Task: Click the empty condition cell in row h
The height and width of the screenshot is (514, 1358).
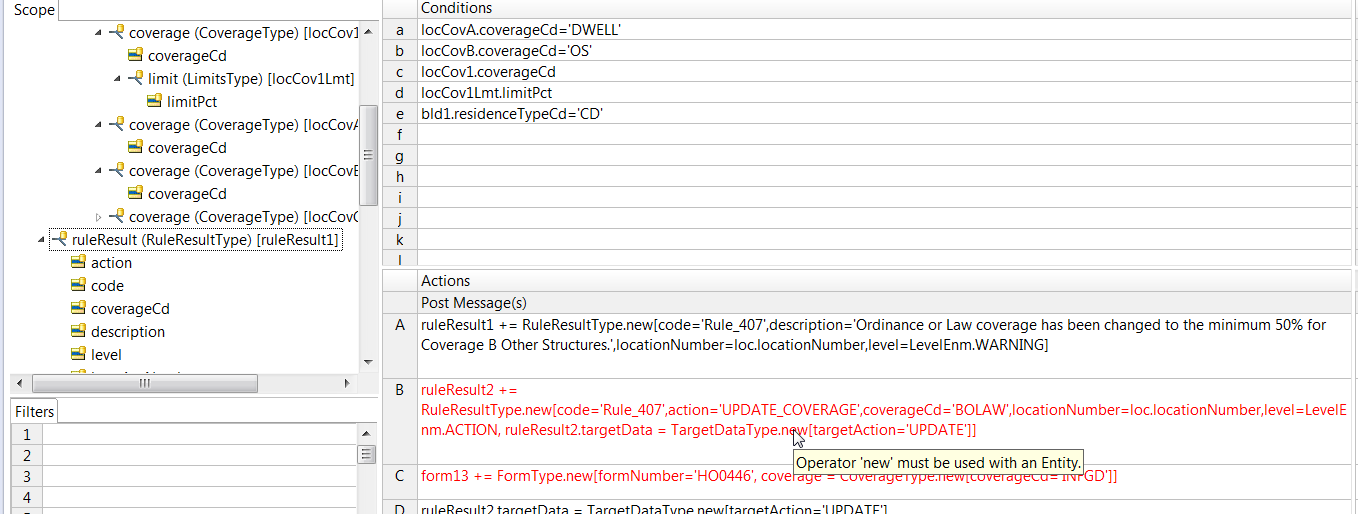Action: pos(884,176)
